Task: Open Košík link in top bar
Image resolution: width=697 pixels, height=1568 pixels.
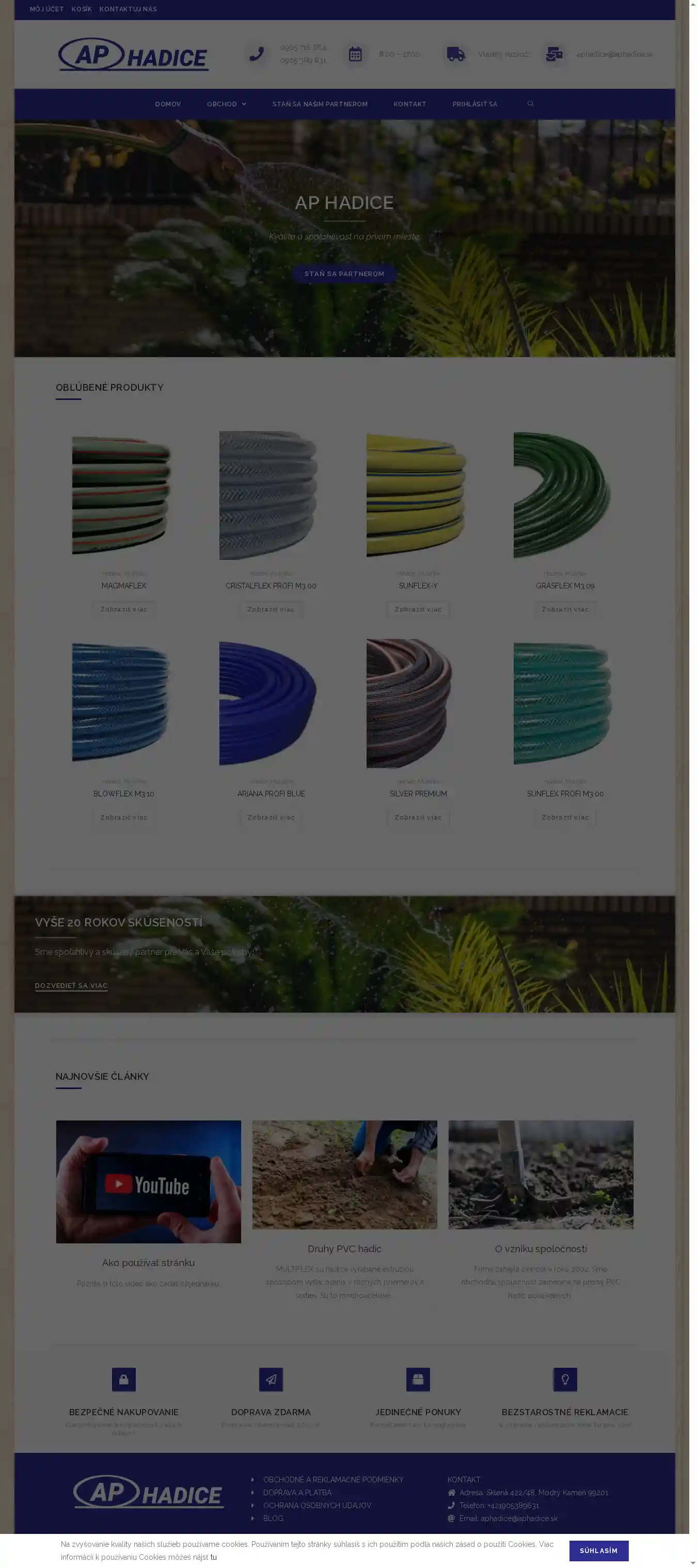Action: (82, 9)
